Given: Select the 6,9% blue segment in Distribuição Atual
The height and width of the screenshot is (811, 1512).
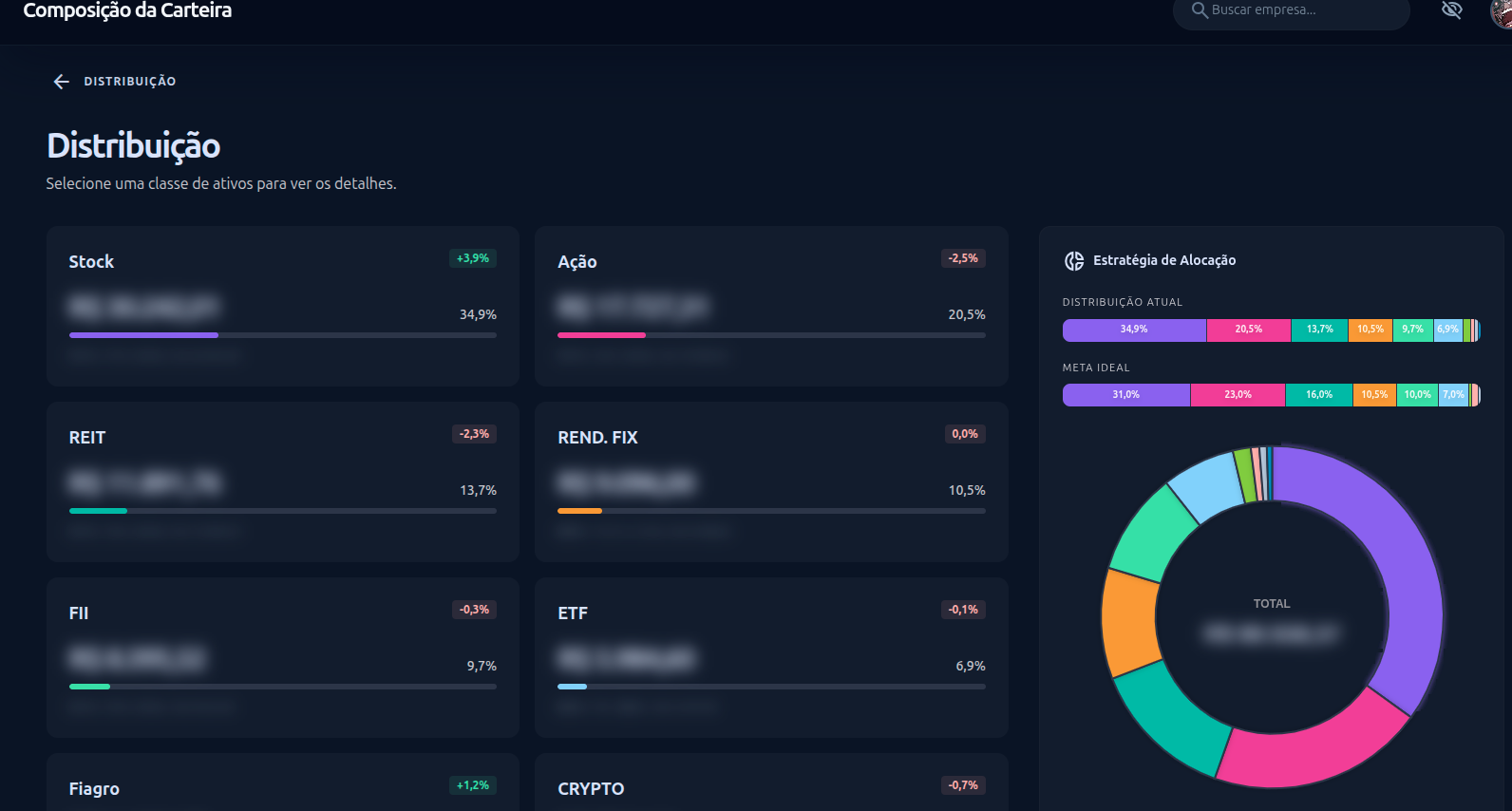Looking at the screenshot, I should coord(1448,330).
